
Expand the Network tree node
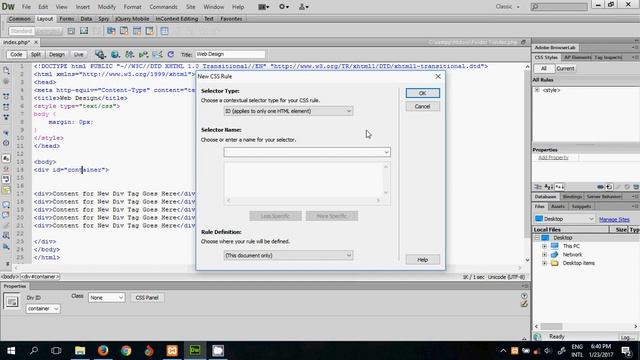(x=544, y=255)
